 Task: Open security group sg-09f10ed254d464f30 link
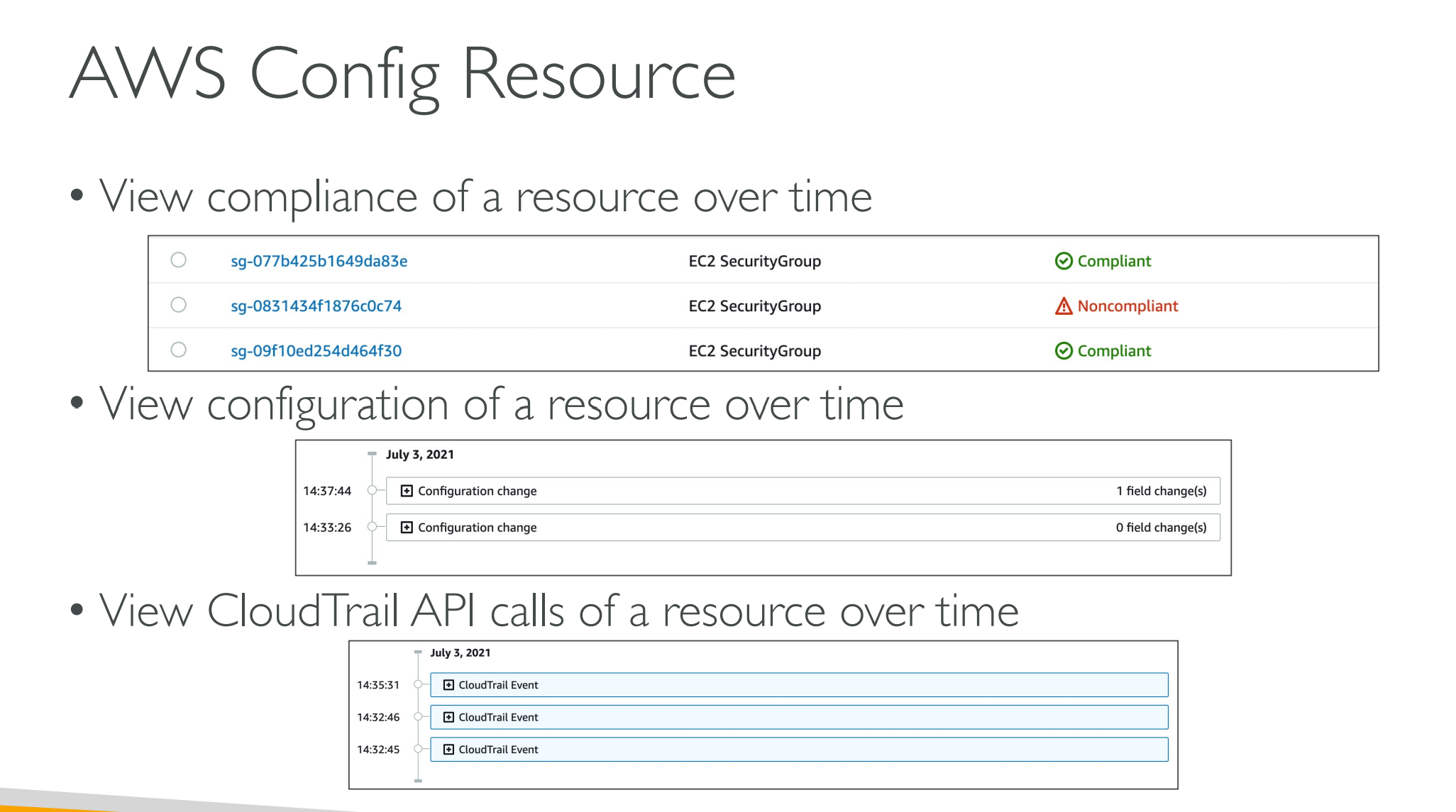[316, 350]
